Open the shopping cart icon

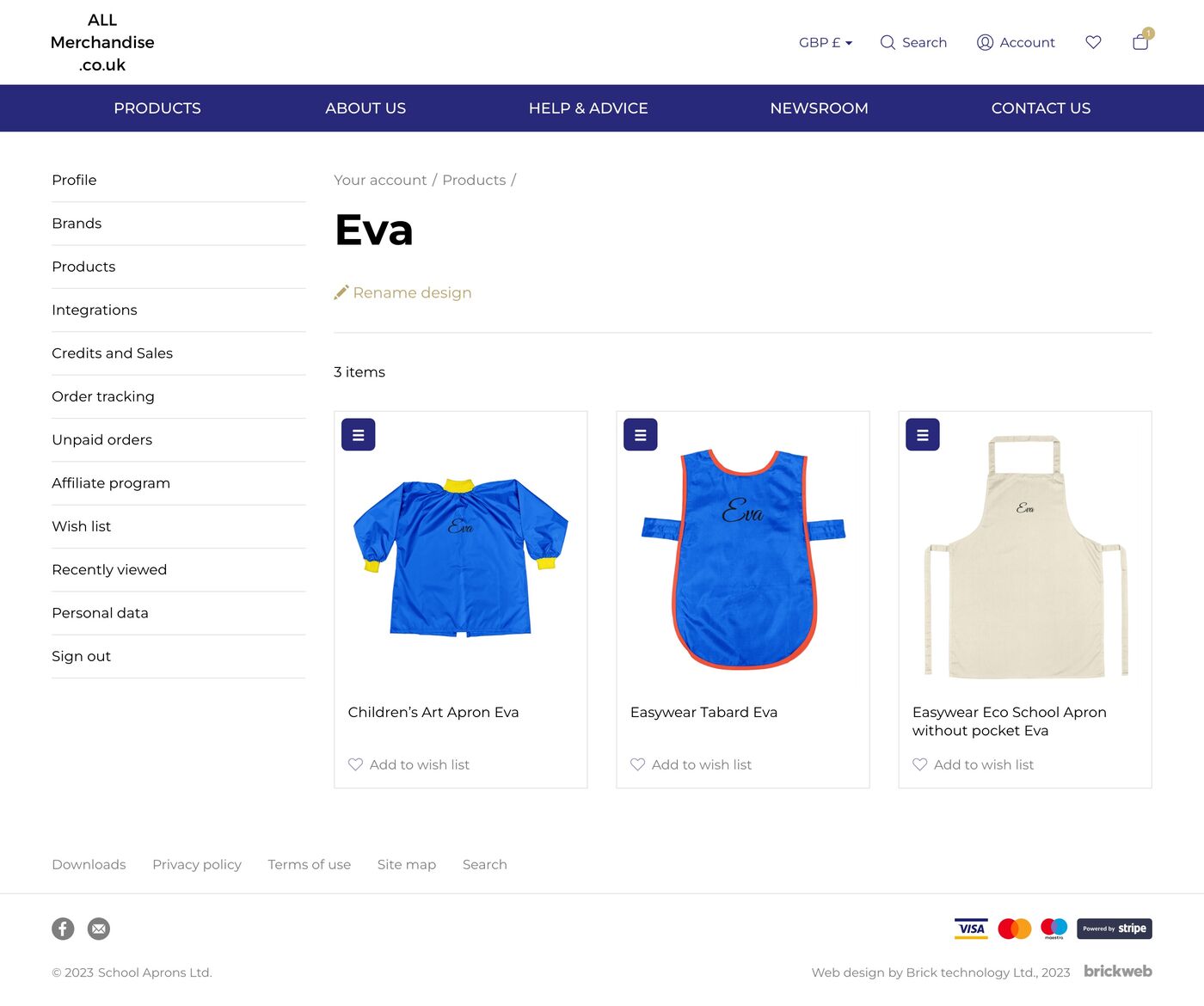click(x=1140, y=42)
